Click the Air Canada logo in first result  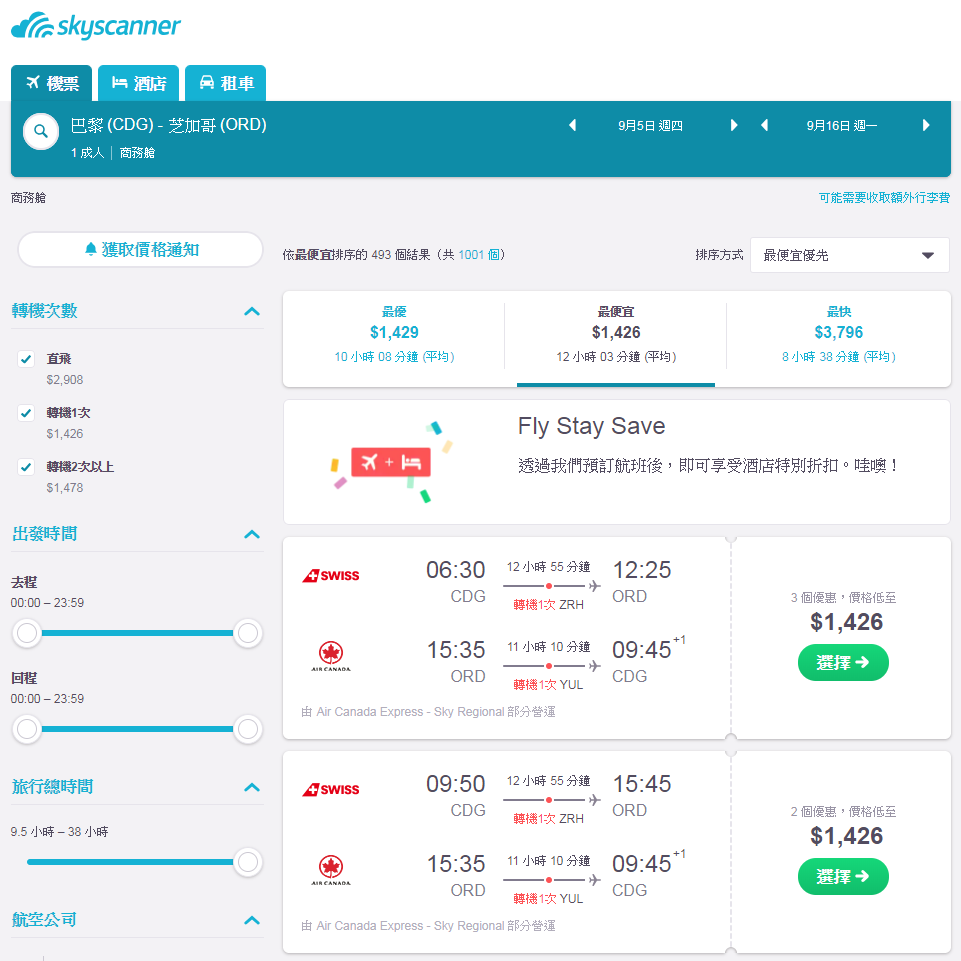click(x=331, y=656)
